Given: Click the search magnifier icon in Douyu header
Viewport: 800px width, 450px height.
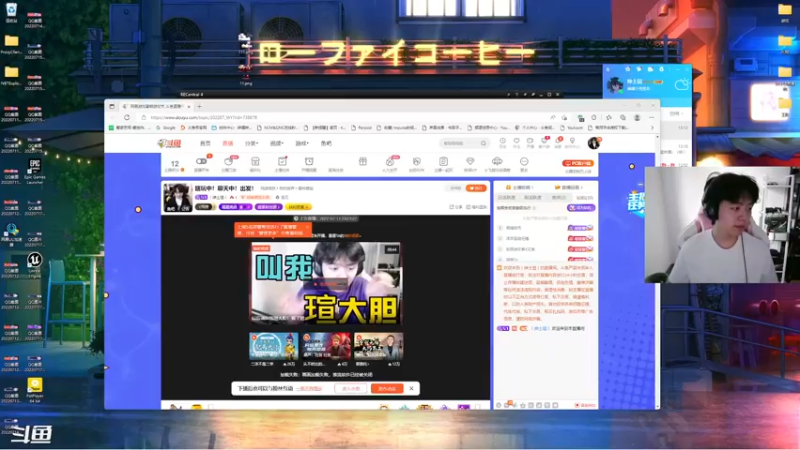Looking at the screenshot, I should [483, 143].
